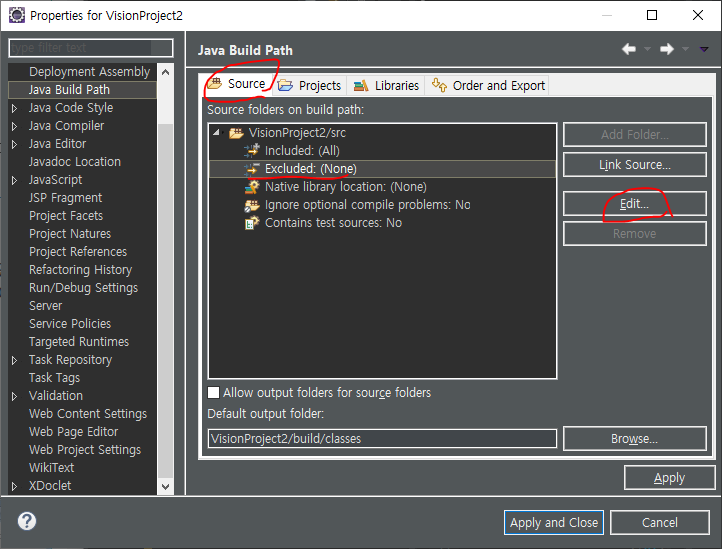Click the VisionProject2/src package folder icon
Viewport: 722px width, 549px height.
(x=236, y=133)
